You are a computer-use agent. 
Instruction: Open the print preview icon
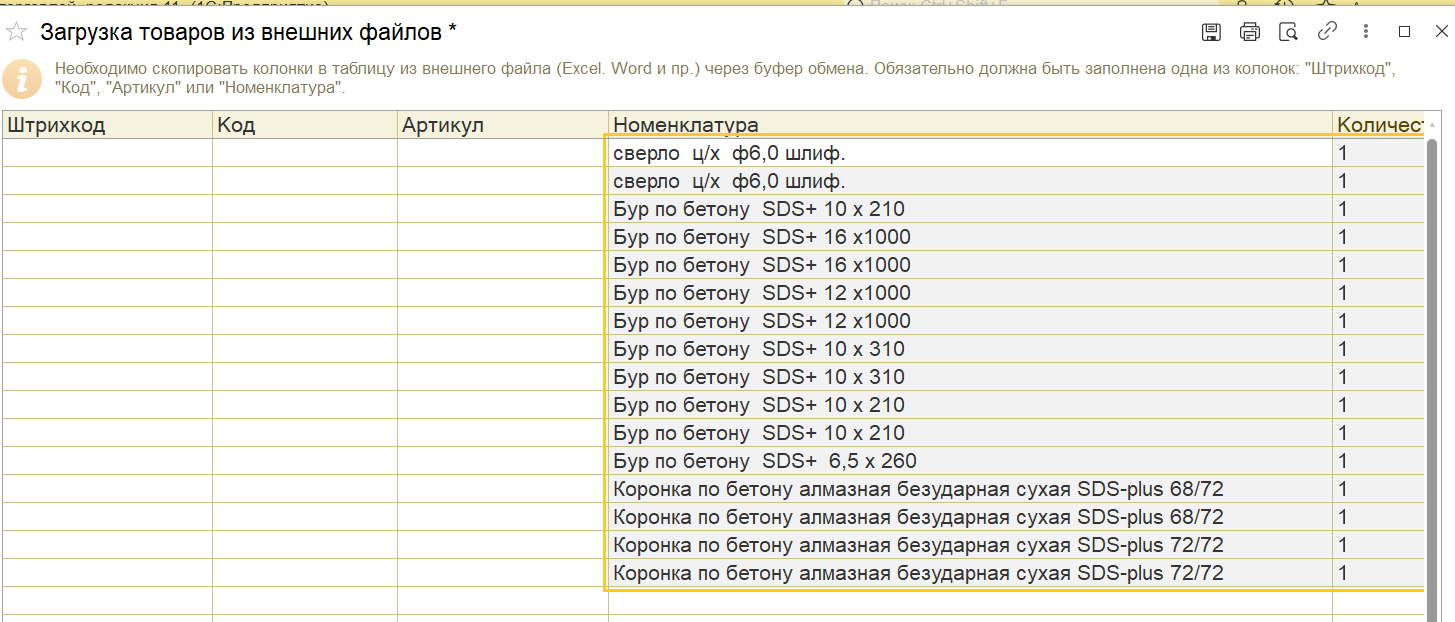click(x=1289, y=32)
